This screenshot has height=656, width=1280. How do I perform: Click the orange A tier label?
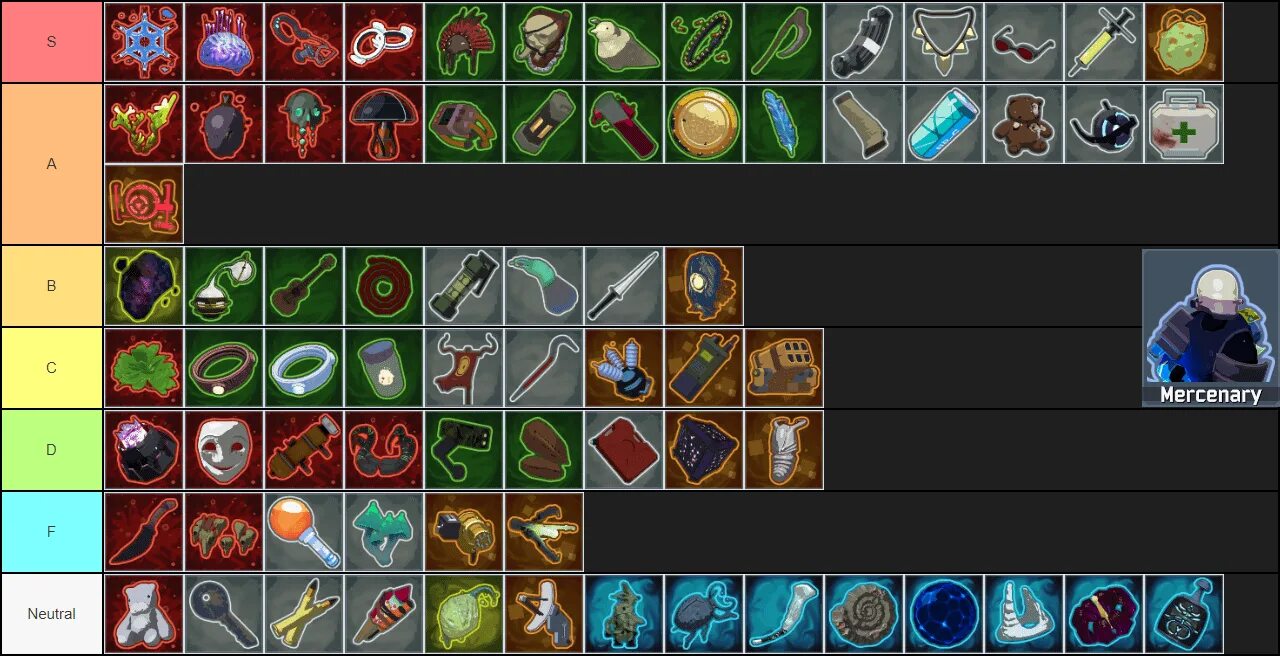click(52, 164)
